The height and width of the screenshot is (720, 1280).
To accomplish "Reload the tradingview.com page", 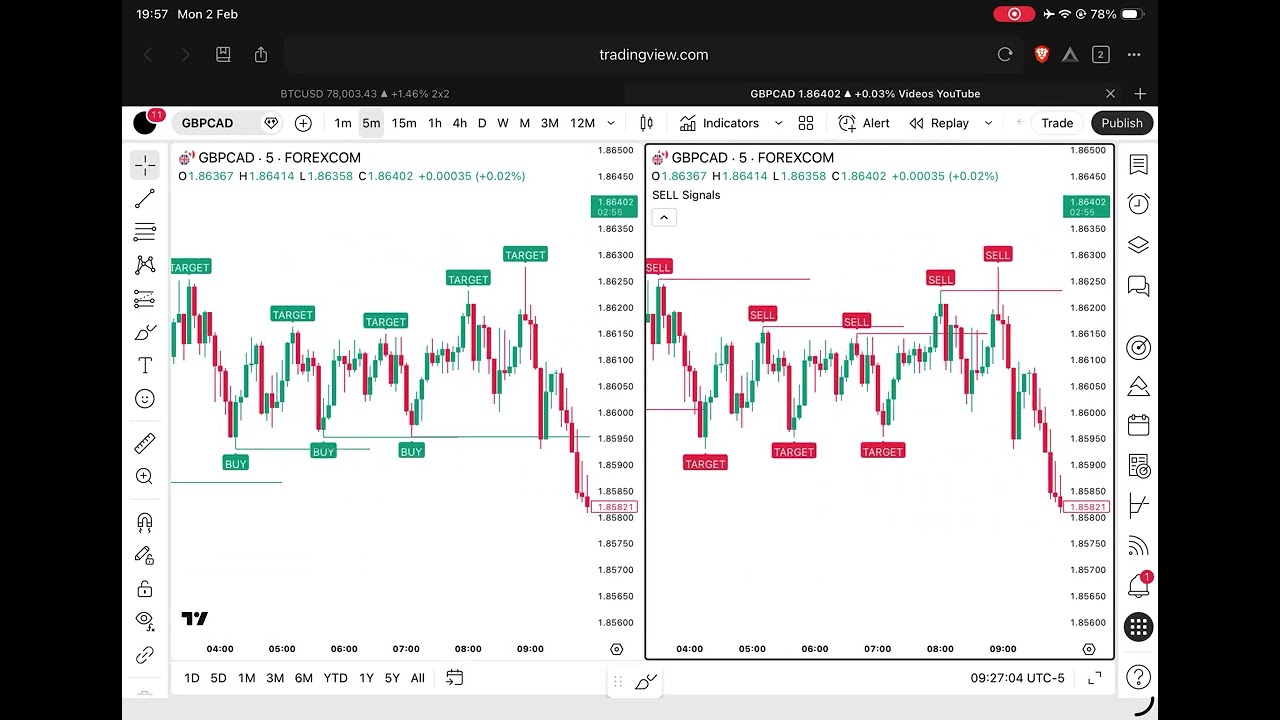I will [1005, 55].
